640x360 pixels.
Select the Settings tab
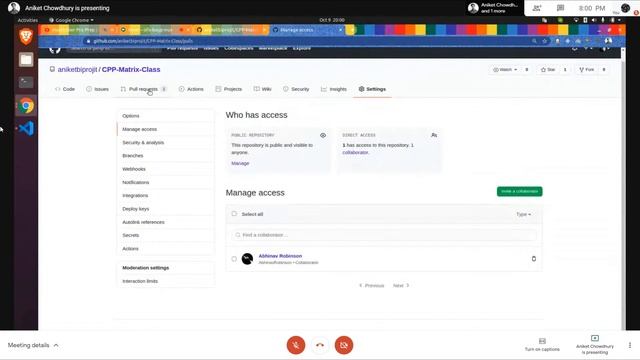pos(372,89)
